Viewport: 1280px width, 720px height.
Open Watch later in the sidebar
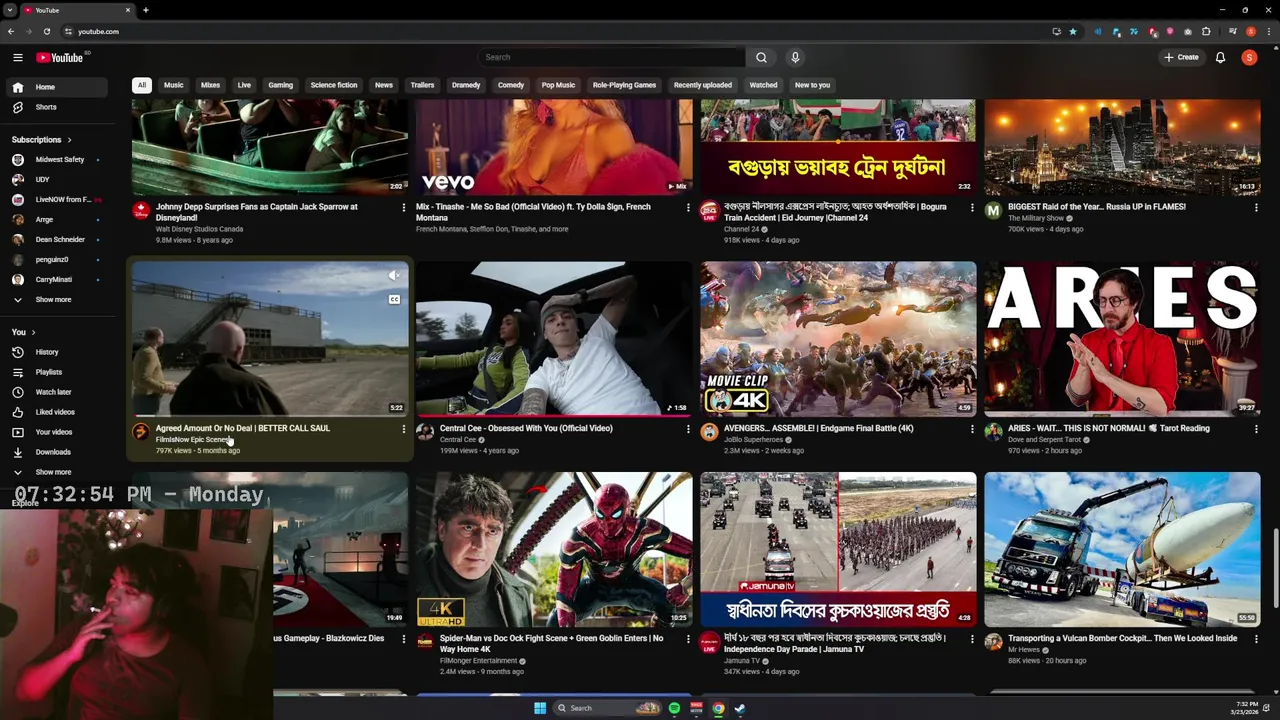pyautogui.click(x=58, y=392)
